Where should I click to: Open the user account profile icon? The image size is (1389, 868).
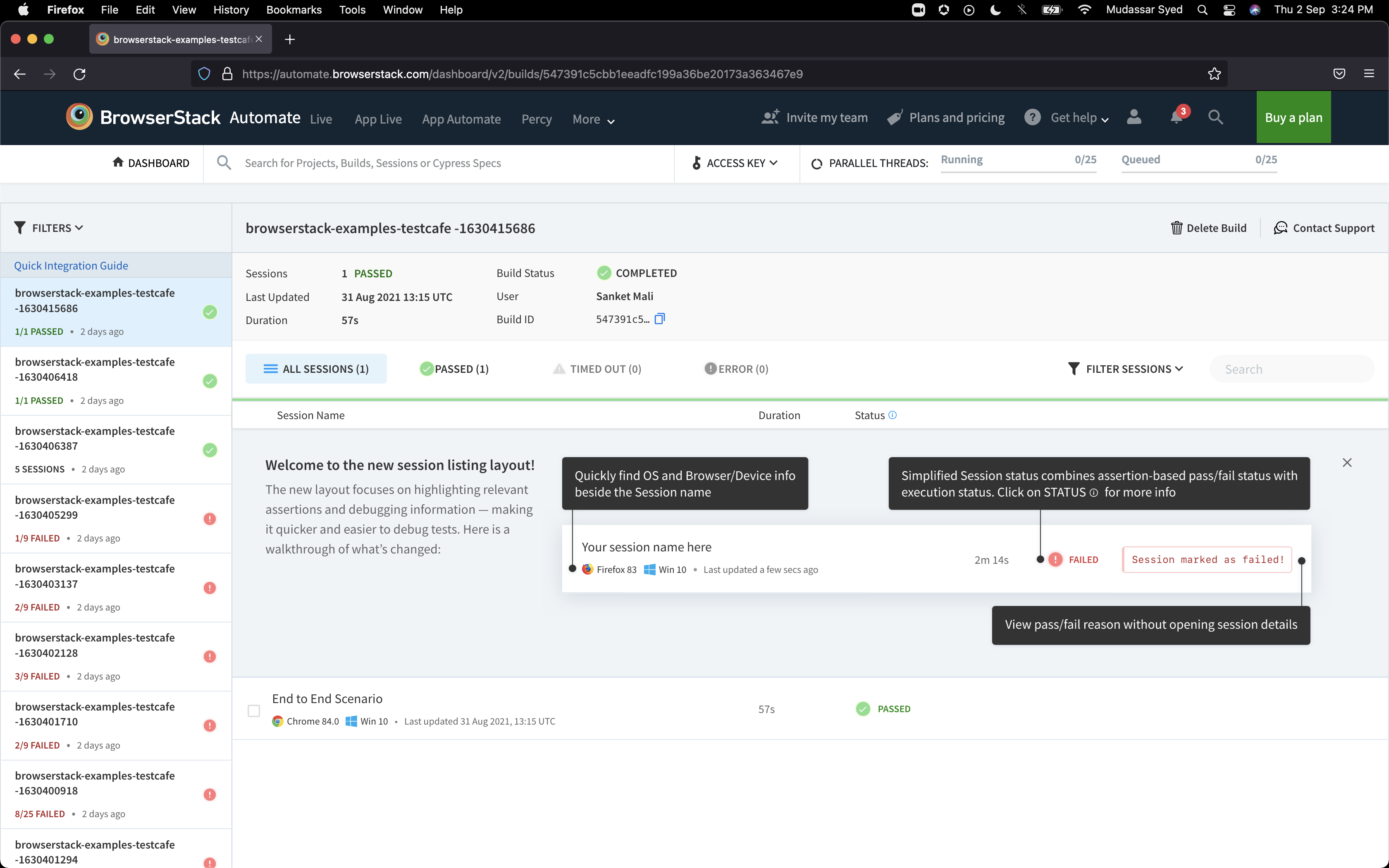click(1134, 117)
